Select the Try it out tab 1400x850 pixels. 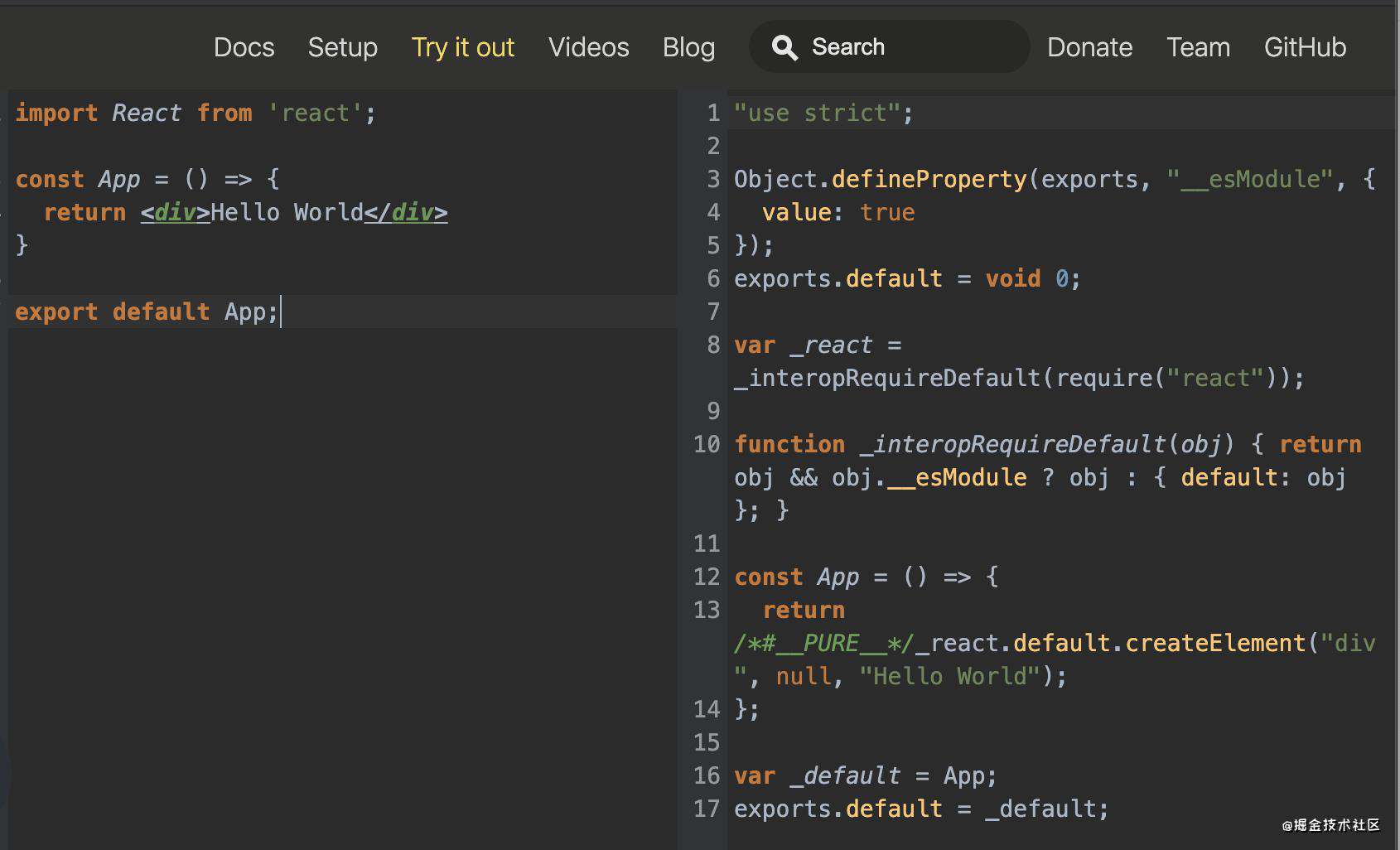[x=463, y=47]
